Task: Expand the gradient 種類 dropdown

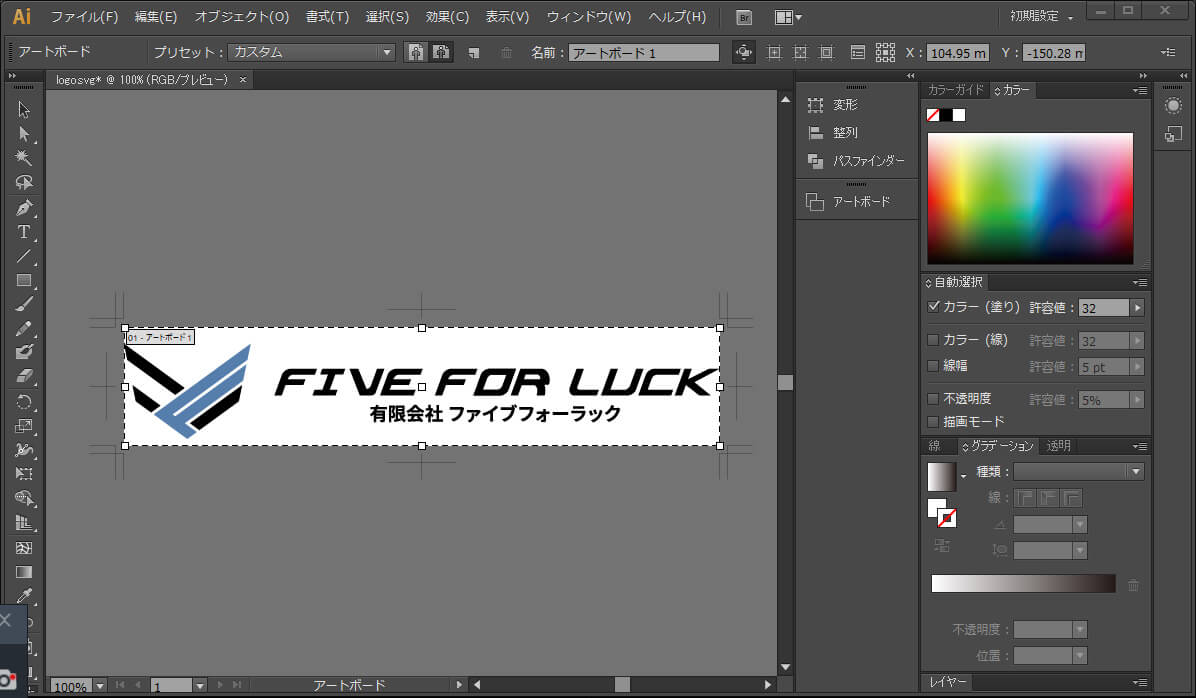Action: (x=1079, y=471)
